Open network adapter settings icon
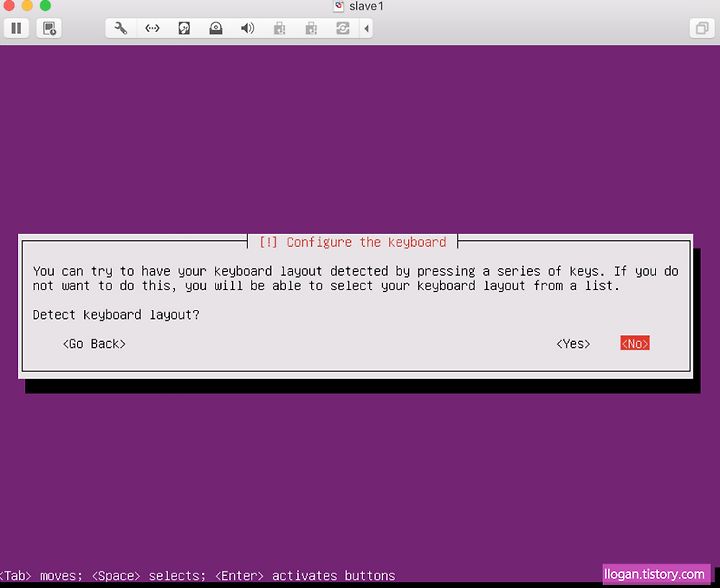This screenshot has width=720, height=588. click(152, 28)
